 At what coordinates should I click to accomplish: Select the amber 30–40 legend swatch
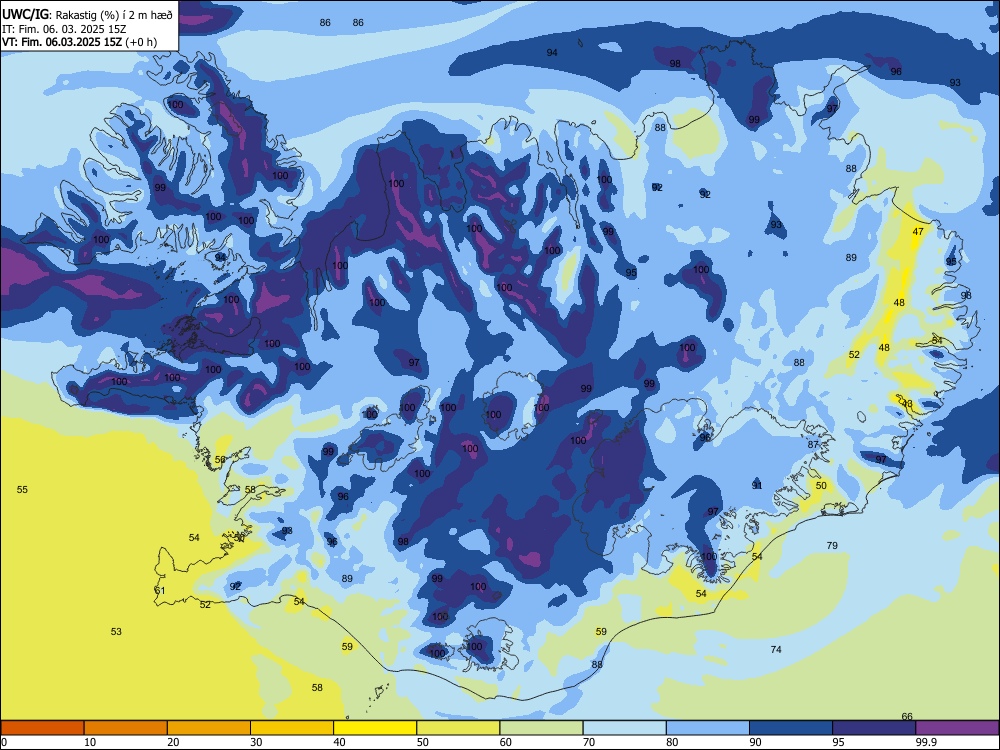(x=292, y=728)
